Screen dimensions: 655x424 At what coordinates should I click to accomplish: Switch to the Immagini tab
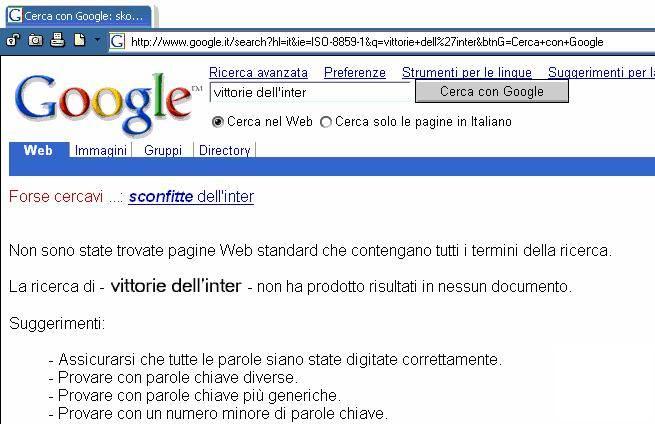click(101, 150)
